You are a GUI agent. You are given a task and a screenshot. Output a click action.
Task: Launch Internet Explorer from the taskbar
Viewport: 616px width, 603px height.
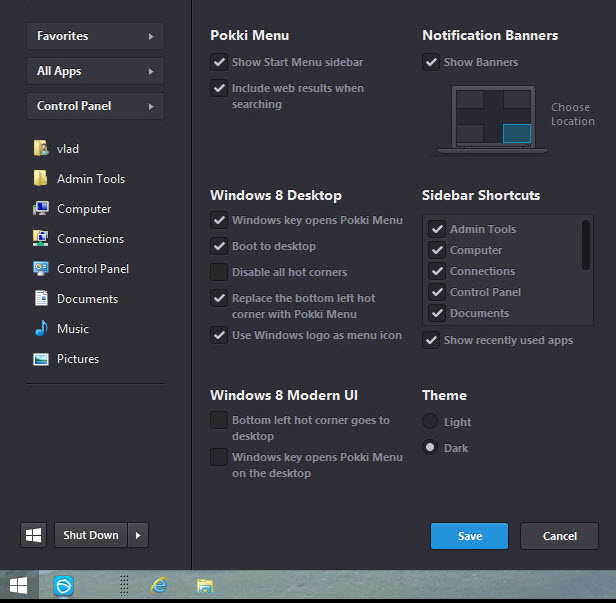click(159, 586)
